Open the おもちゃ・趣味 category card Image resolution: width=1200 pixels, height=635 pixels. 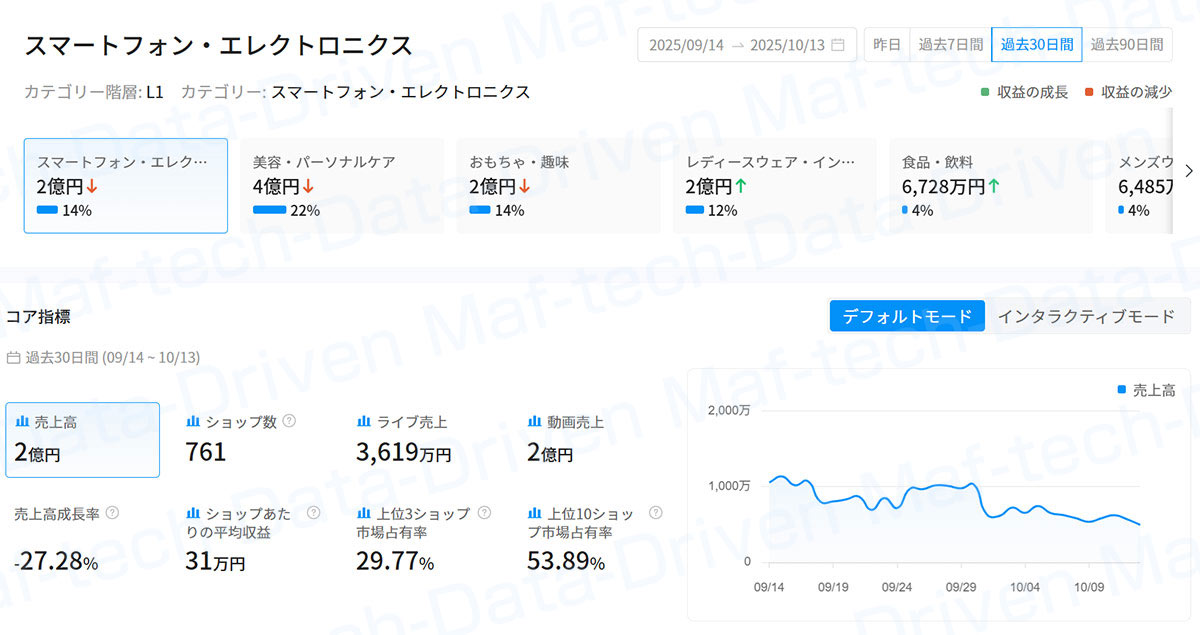(558, 186)
